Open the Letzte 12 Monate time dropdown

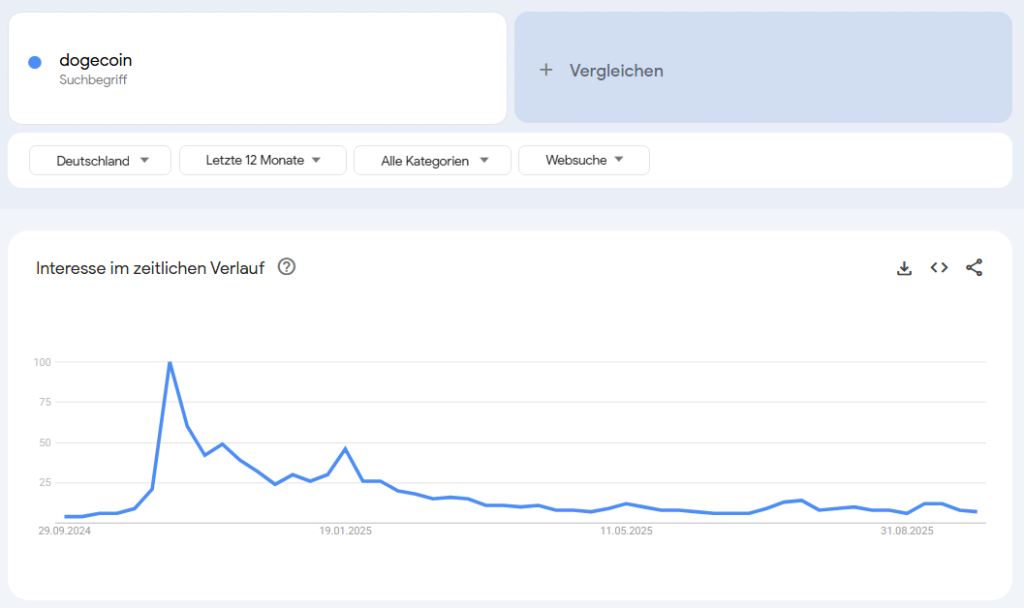[263, 160]
